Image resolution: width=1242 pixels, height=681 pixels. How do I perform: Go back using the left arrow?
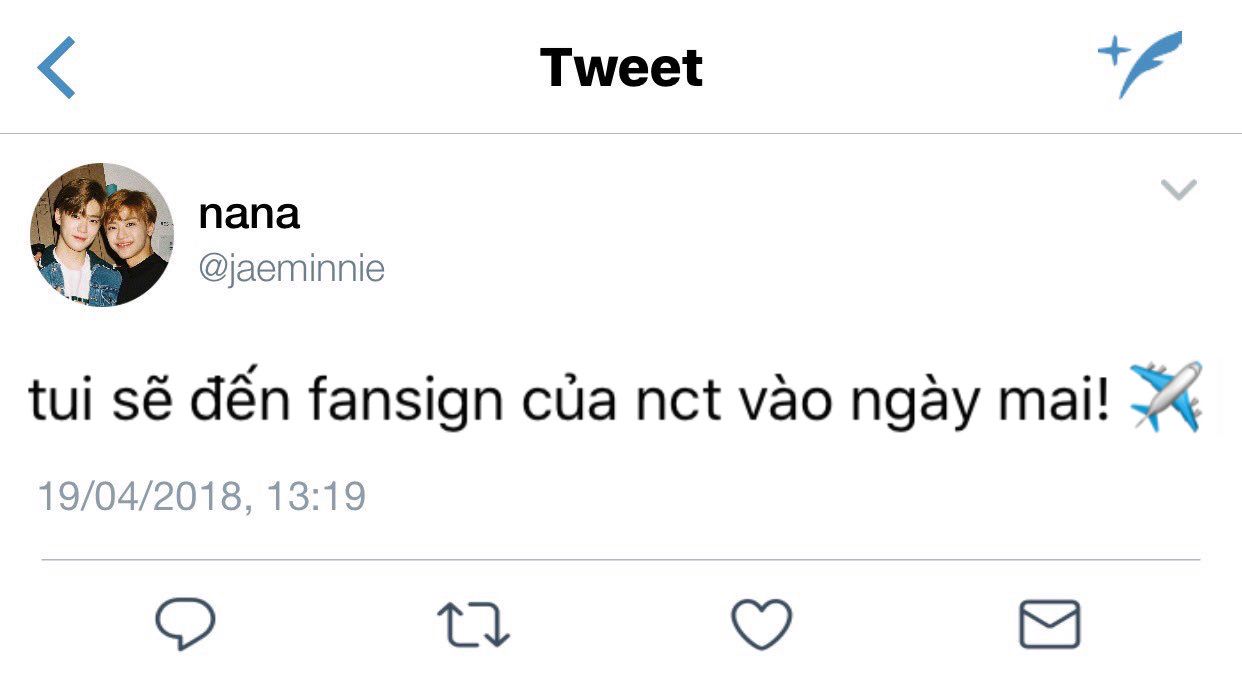click(x=56, y=68)
